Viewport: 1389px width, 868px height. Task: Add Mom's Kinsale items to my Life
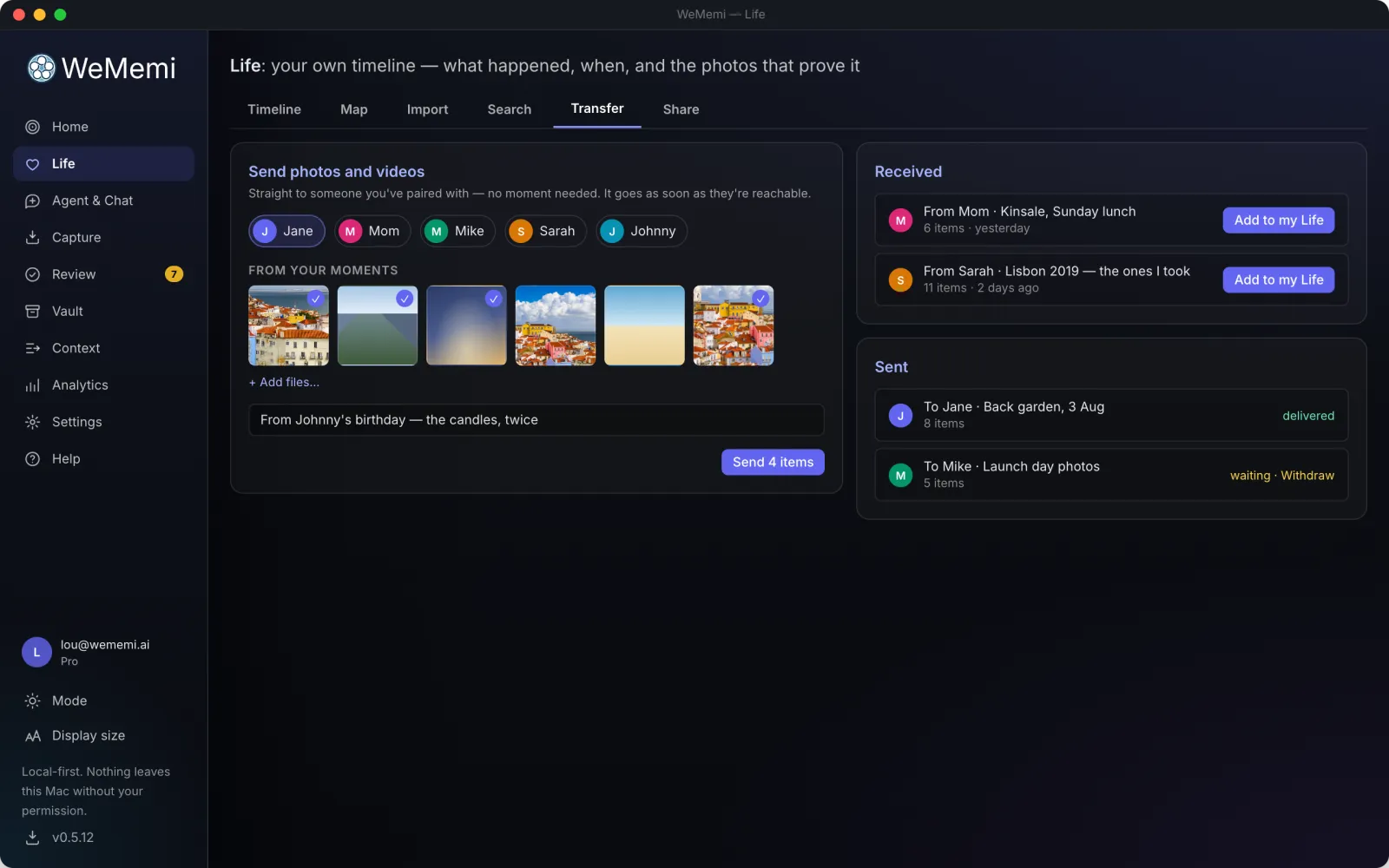1279,220
